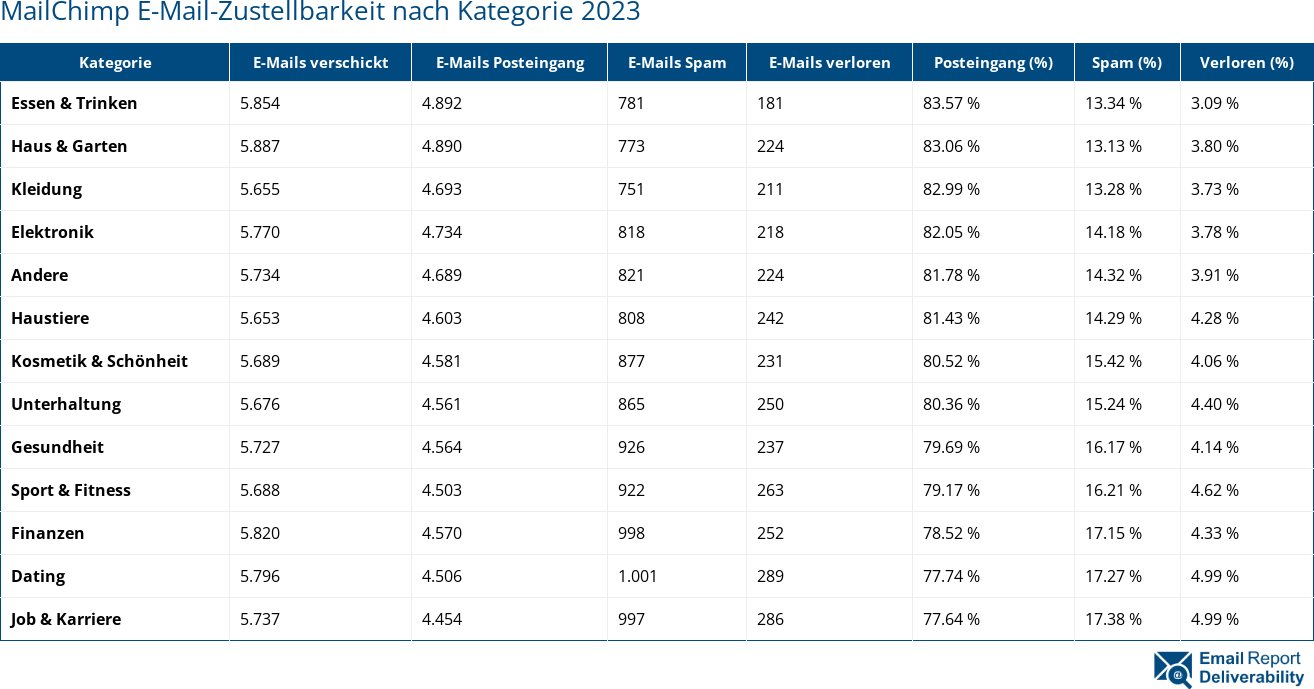Click the 'Kategorie' column header
Viewport: 1314px width, 689px height.
coord(115,62)
